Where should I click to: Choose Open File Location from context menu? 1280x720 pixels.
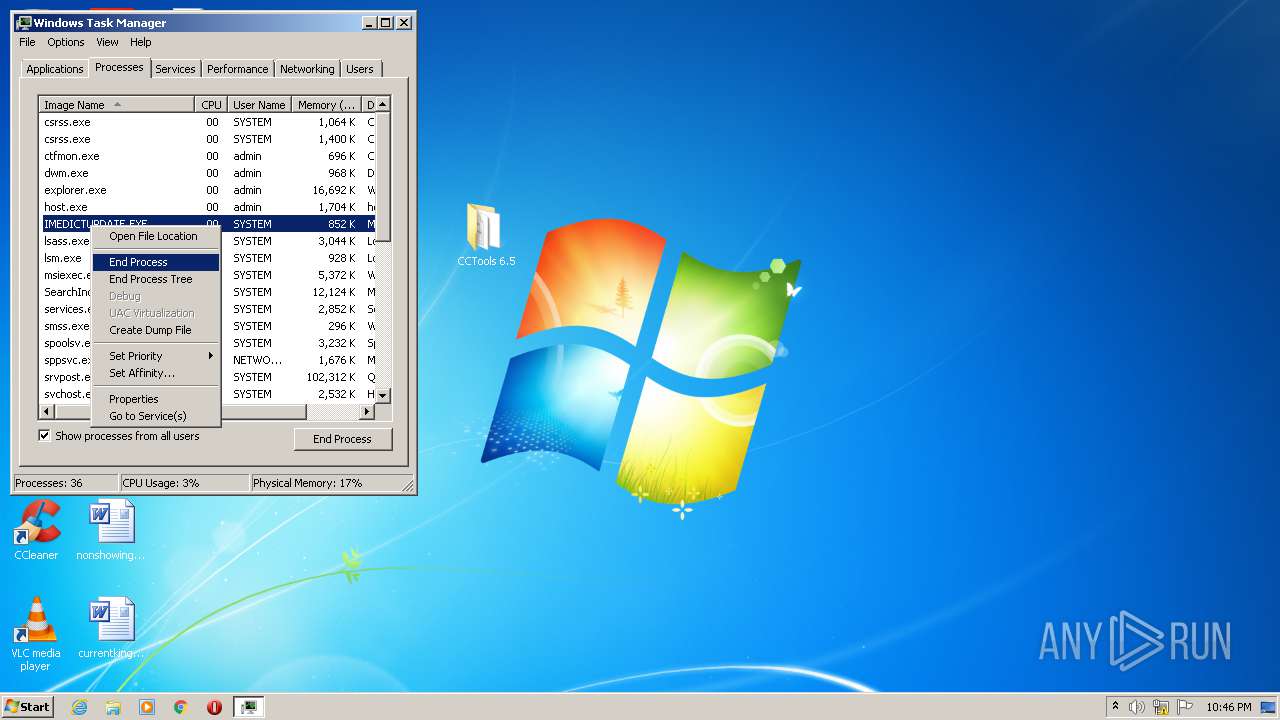(x=155, y=236)
